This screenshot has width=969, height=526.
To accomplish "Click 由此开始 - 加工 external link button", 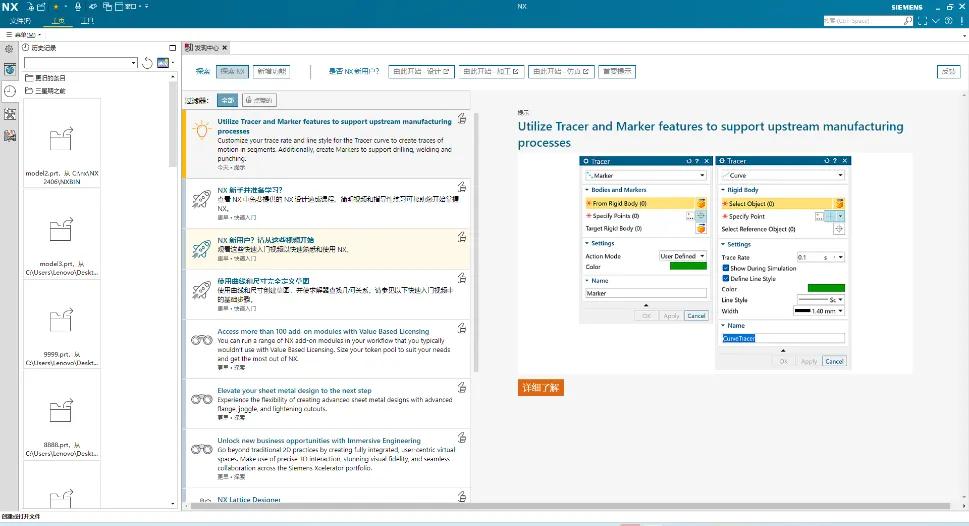I will 491,72.
